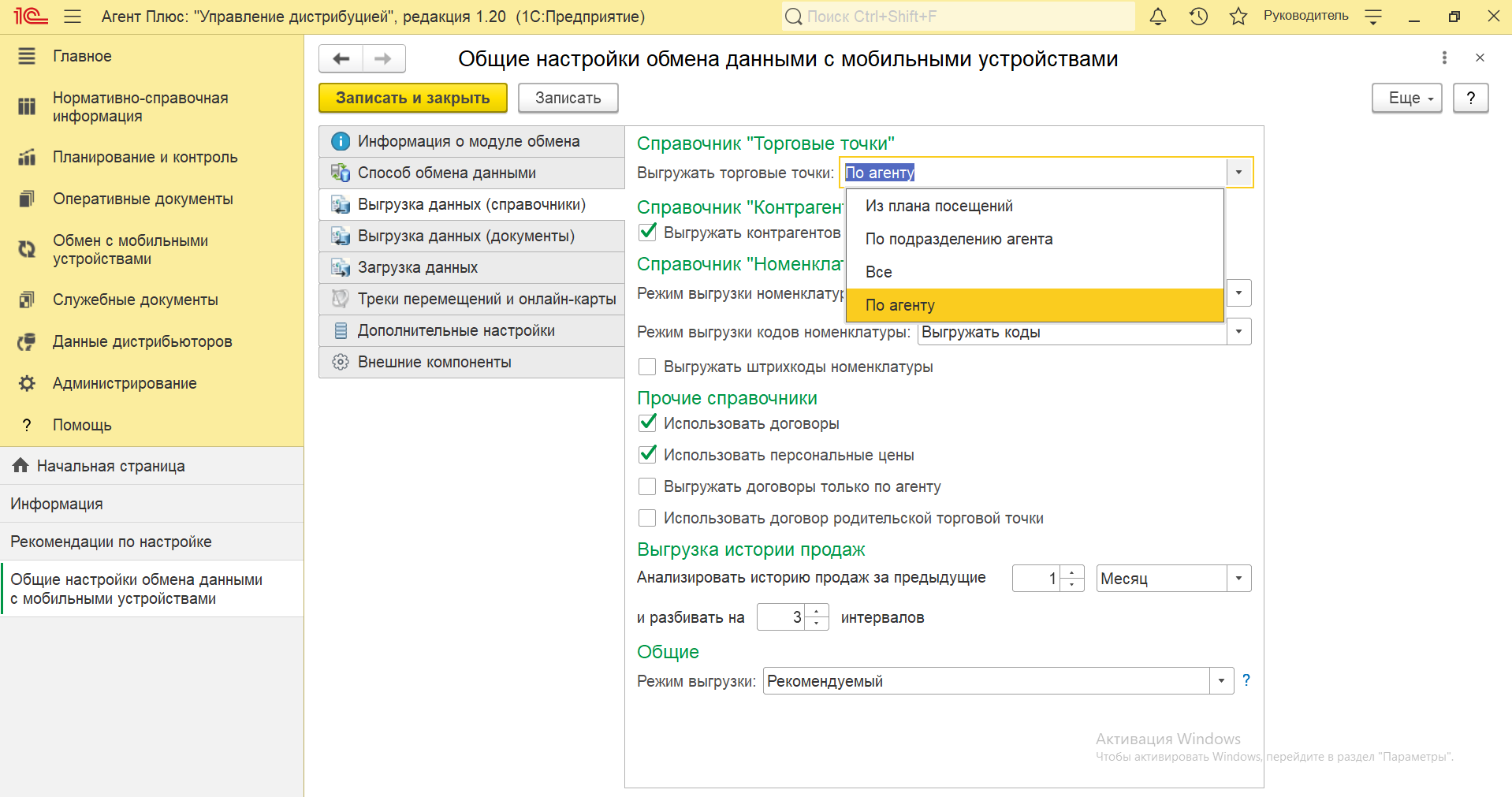
Task: Switch to Выгрузка данных (справочники) tab
Action: (471, 204)
